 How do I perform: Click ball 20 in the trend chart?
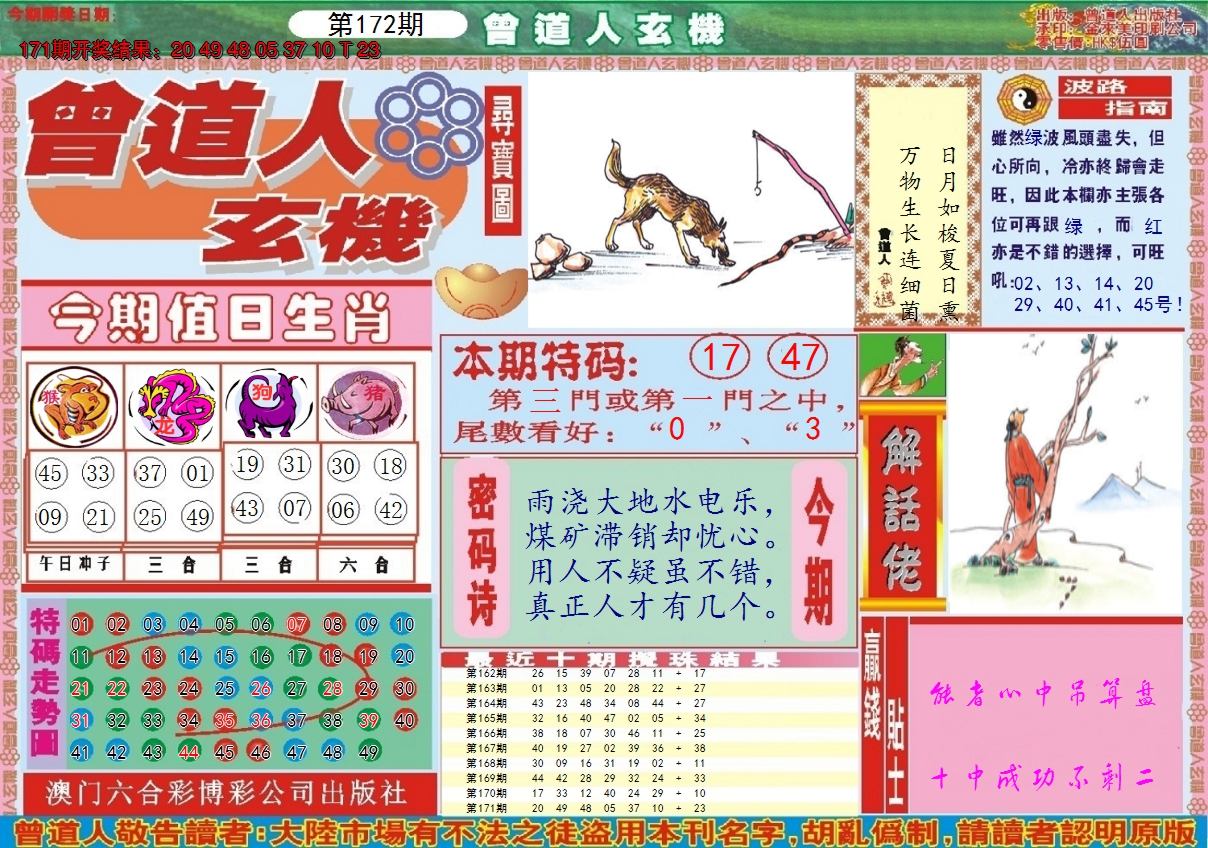pyautogui.click(x=404, y=657)
